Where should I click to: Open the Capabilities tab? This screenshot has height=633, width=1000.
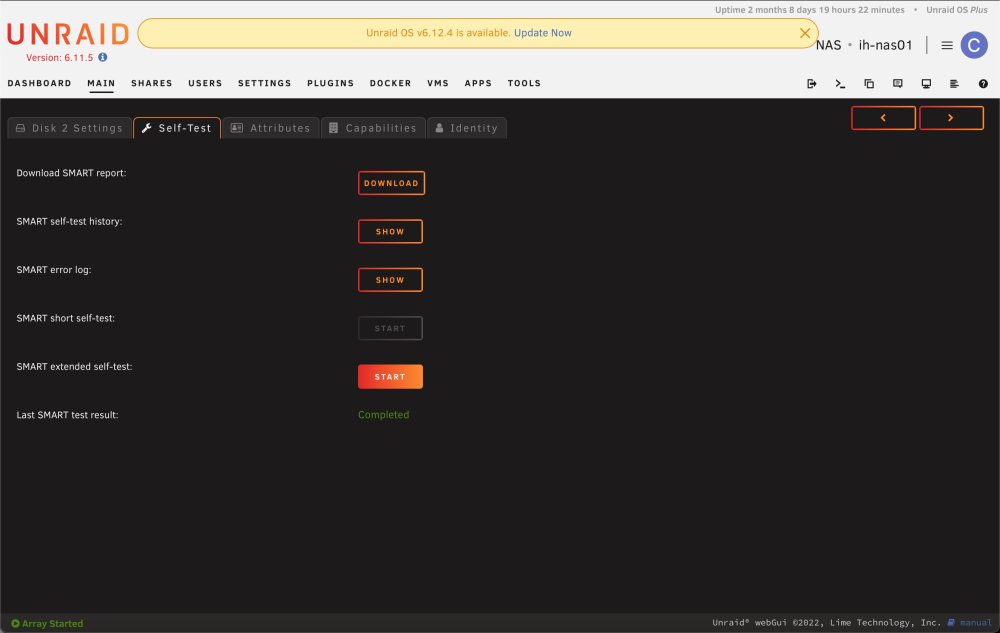[x=373, y=128]
